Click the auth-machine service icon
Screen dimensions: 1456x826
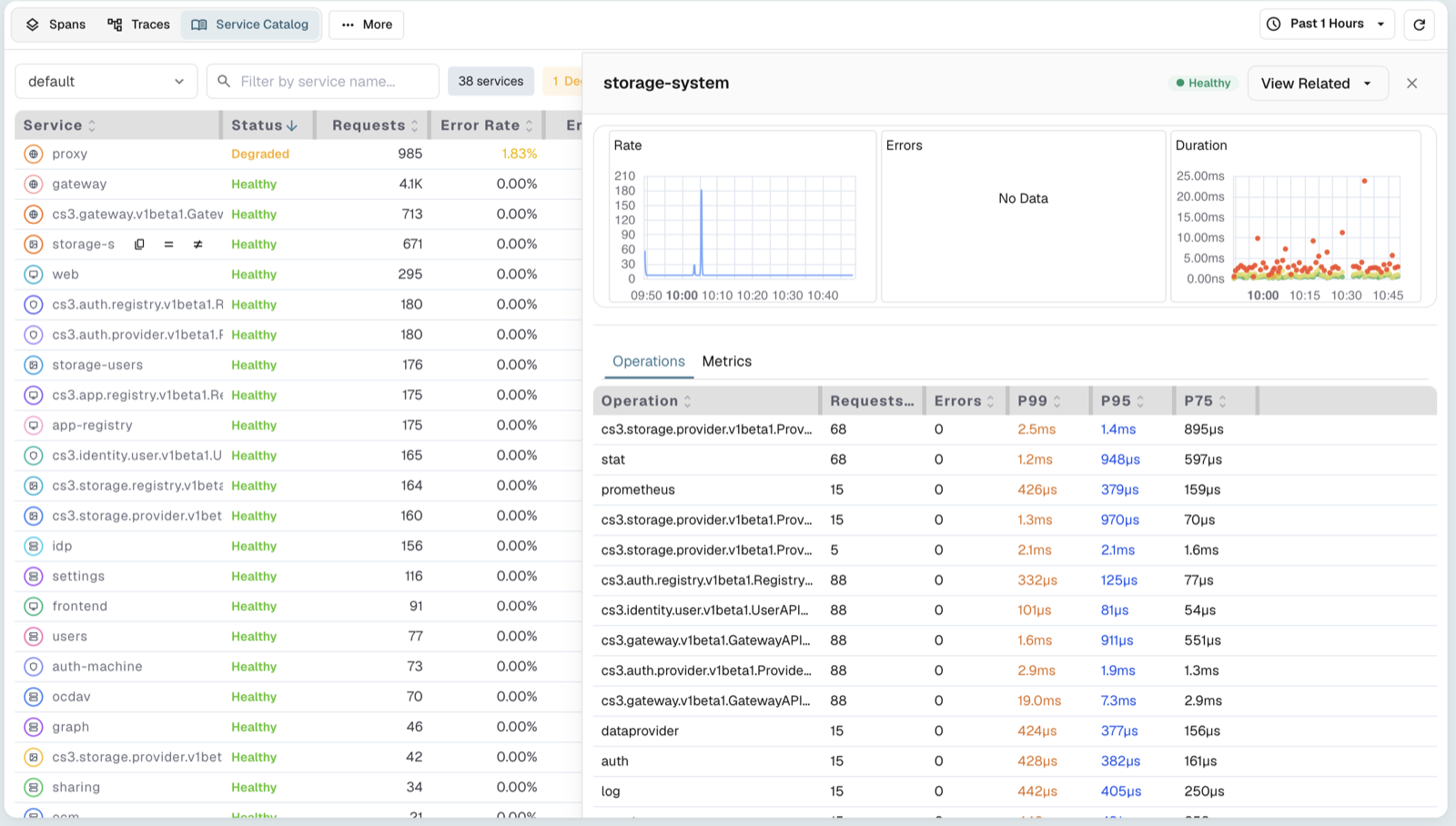tap(34, 667)
